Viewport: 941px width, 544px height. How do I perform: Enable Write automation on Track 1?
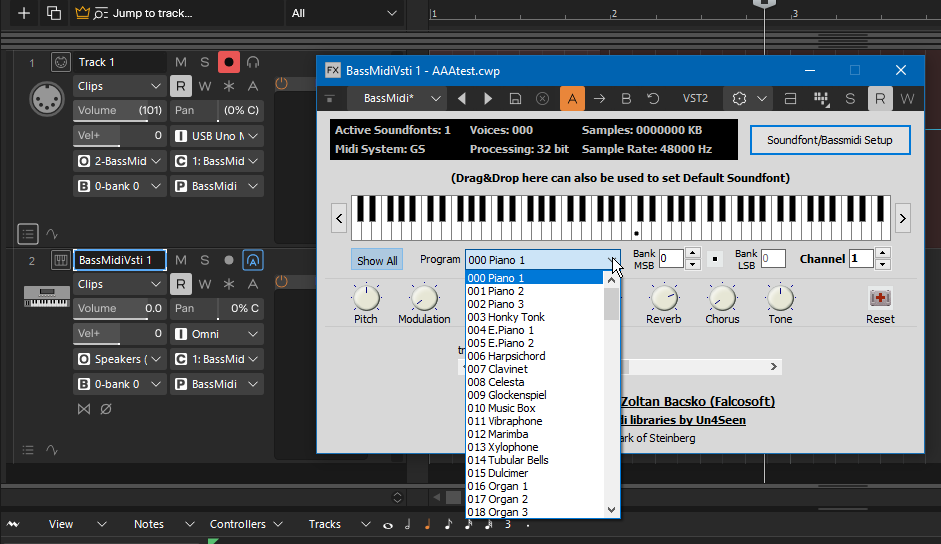205,86
